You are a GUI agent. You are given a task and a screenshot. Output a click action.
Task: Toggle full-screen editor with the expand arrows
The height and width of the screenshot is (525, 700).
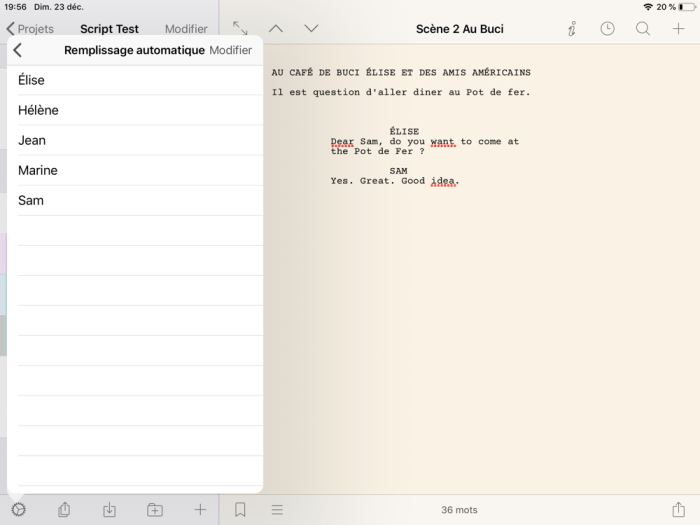pos(240,29)
